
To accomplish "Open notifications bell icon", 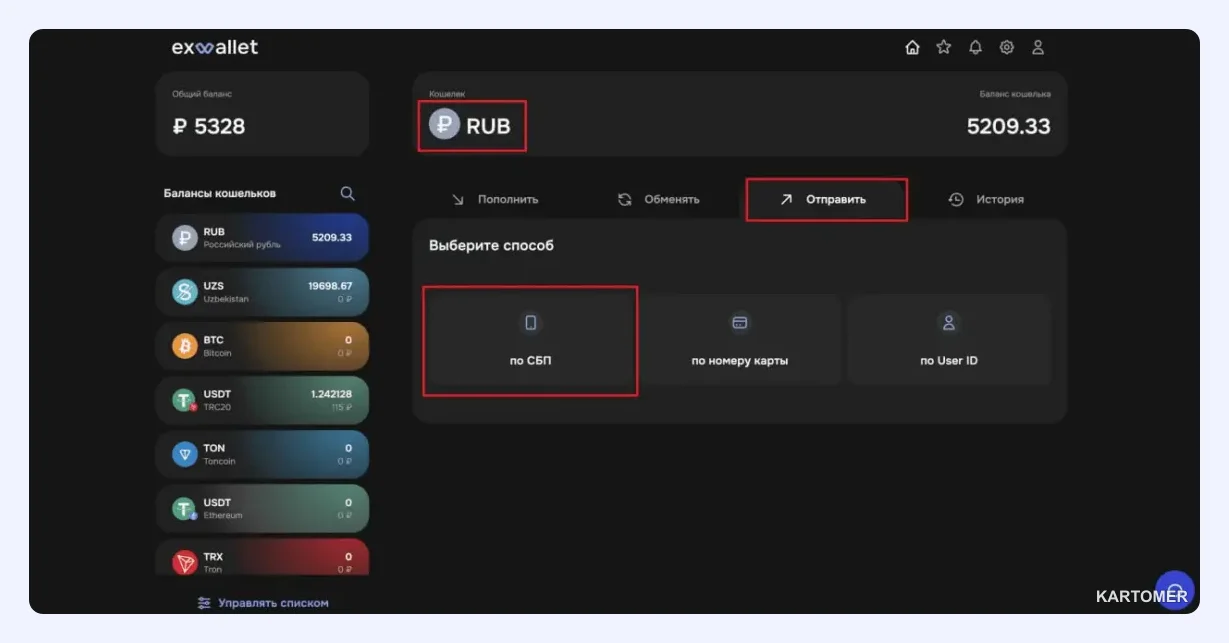I will [x=975, y=47].
